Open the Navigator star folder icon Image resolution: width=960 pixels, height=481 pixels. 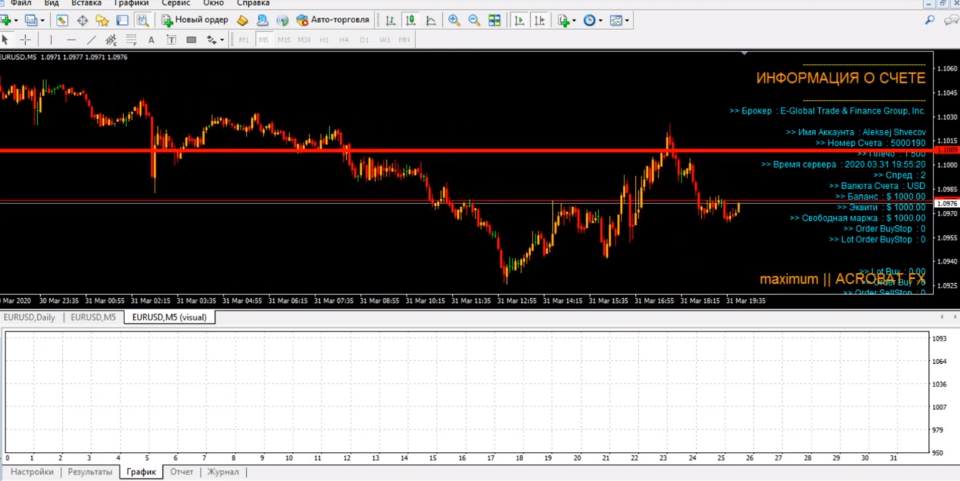(x=102, y=20)
